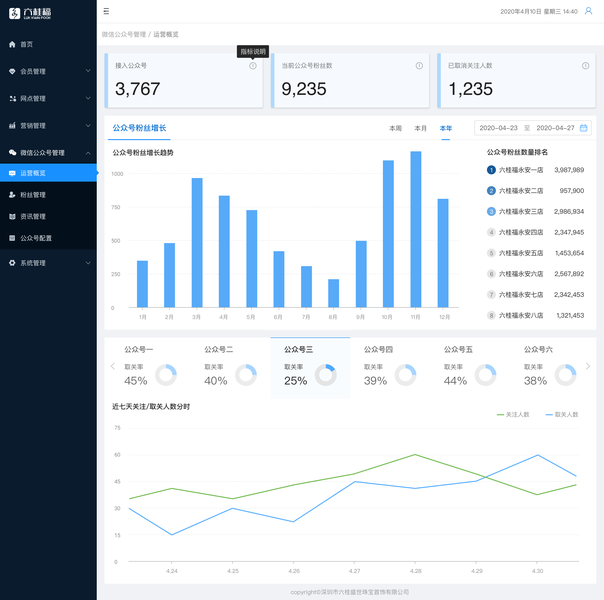Click the 1,235 unfollow value
The image size is (604, 600).
[471, 89]
